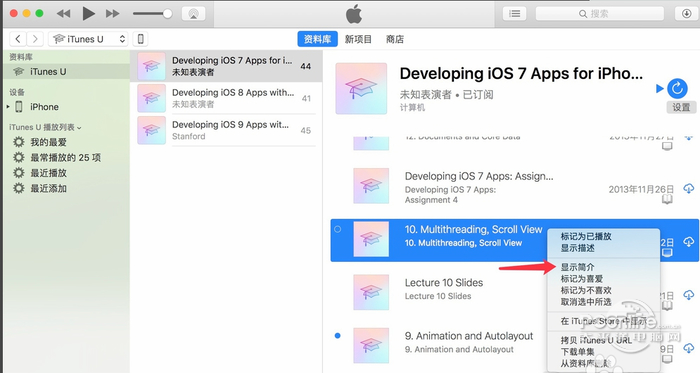
Task: Toggle the played circle on Multithreading lecture
Action: coord(338,229)
